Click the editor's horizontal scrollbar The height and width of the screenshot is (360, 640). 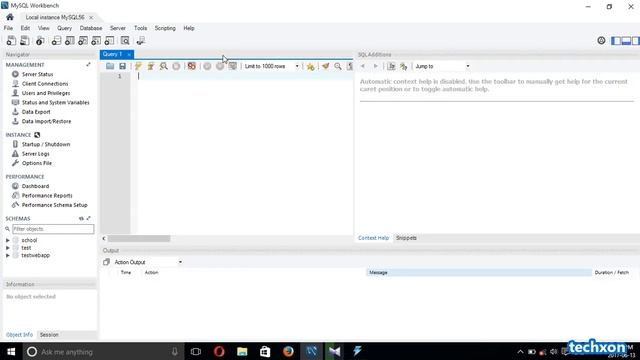coord(139,238)
